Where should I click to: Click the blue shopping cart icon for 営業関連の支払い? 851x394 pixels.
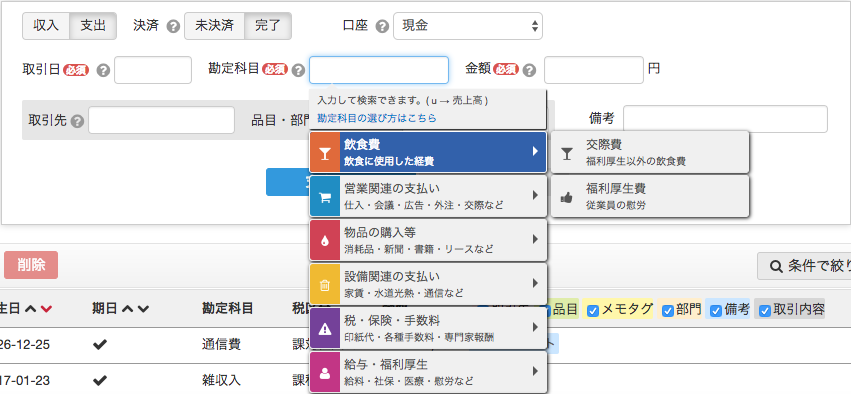point(325,196)
